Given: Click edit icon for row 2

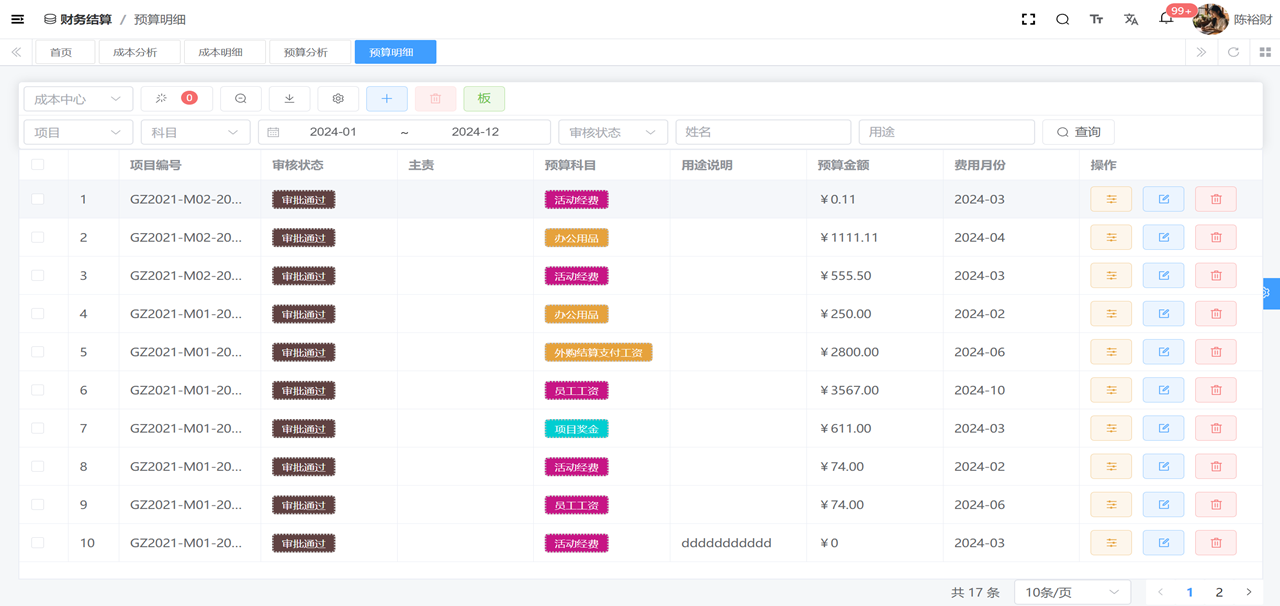Looking at the screenshot, I should [x=1163, y=238].
